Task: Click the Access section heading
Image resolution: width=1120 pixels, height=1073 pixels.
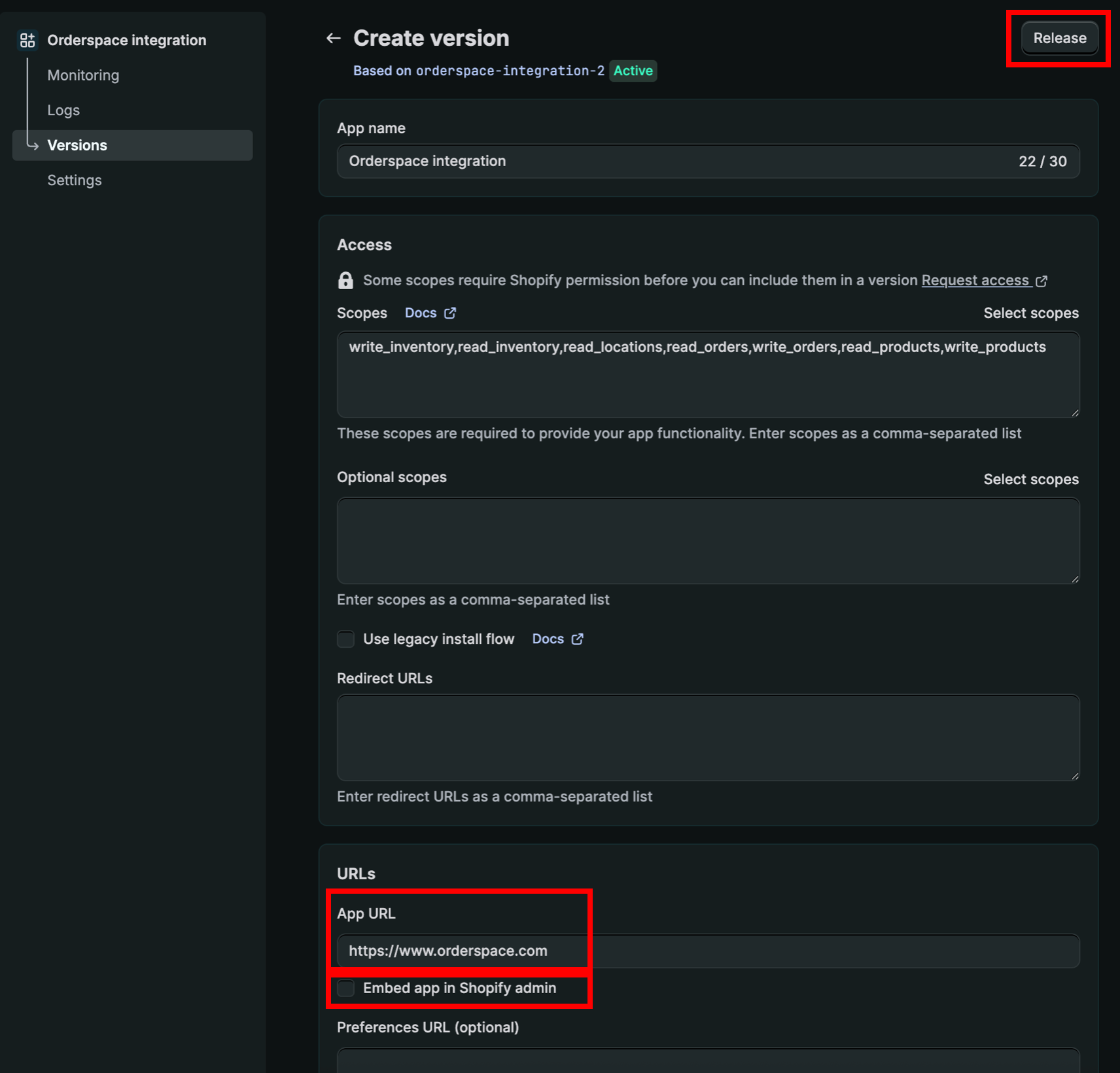Action: (364, 245)
